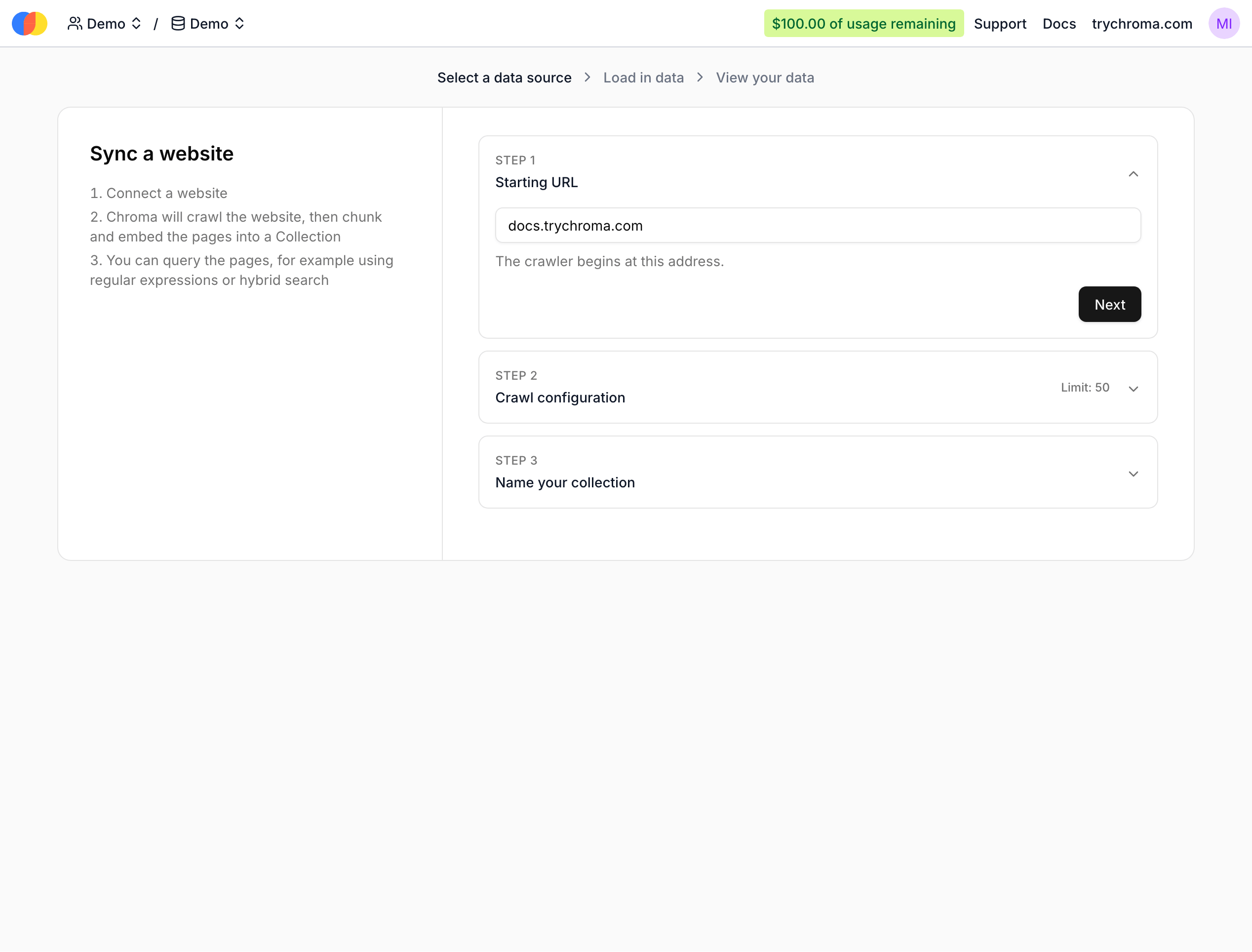Open the Docs link
This screenshot has height=952, width=1252.
coord(1059,24)
